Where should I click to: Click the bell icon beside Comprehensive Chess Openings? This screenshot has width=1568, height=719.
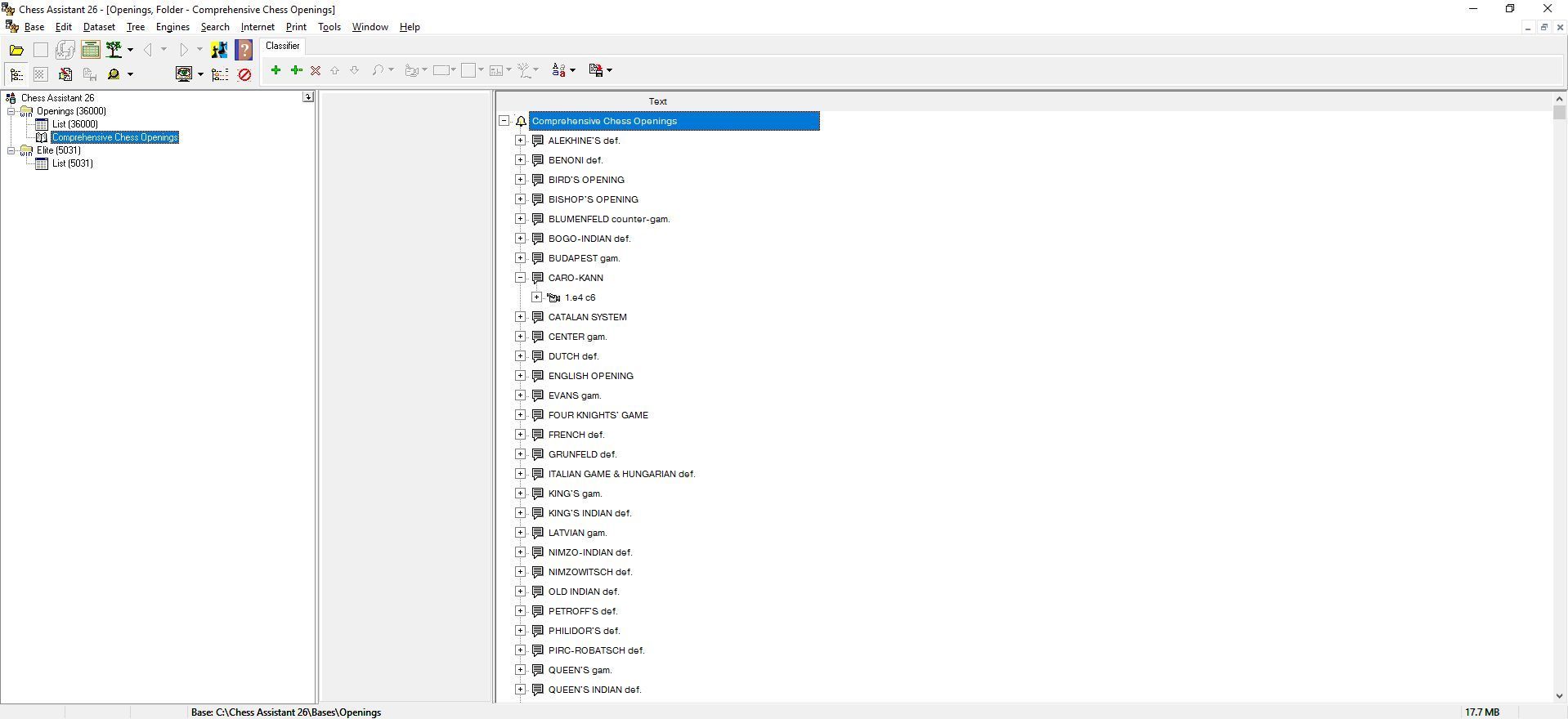click(x=521, y=121)
